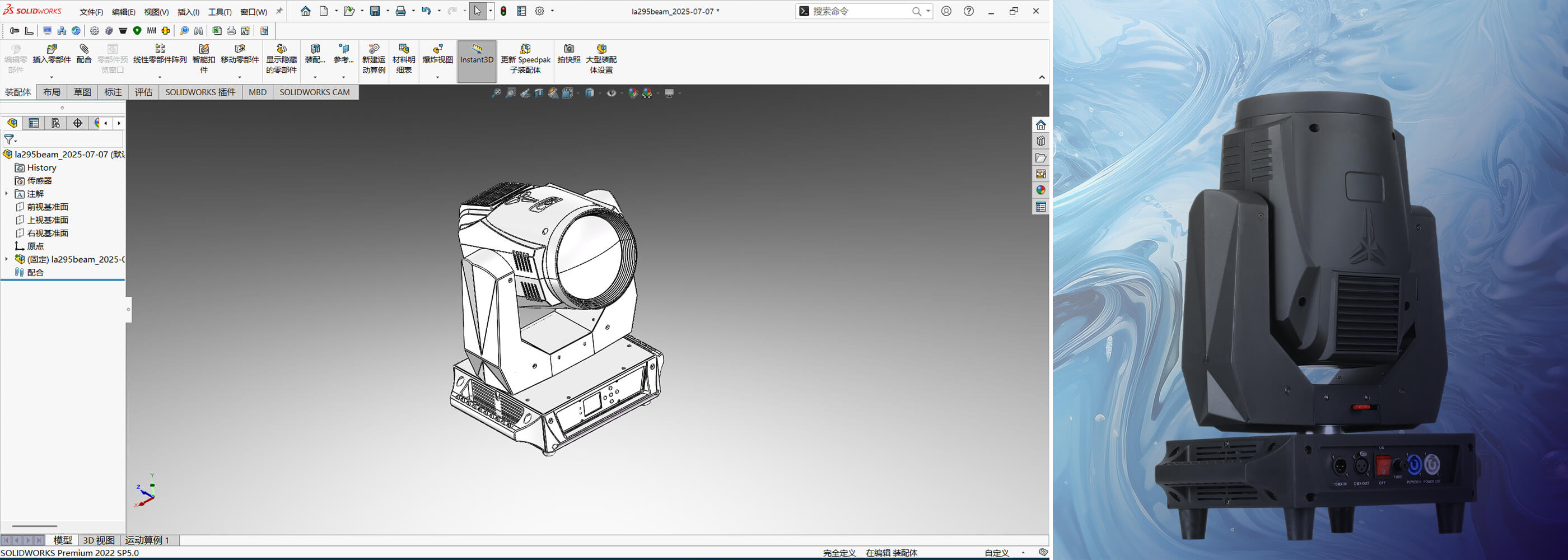Expand the 注解 (Annotations) tree folder
This screenshot has width=1568, height=560.
click(x=7, y=194)
